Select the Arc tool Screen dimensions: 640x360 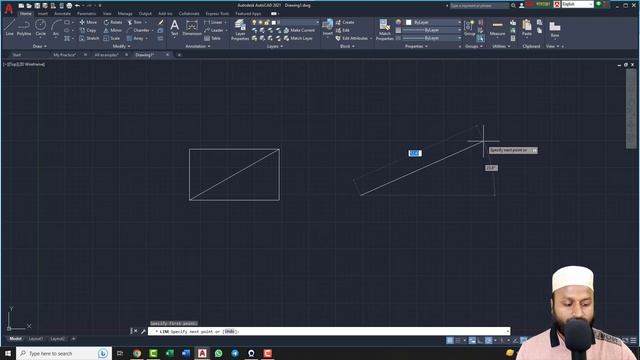[56, 28]
